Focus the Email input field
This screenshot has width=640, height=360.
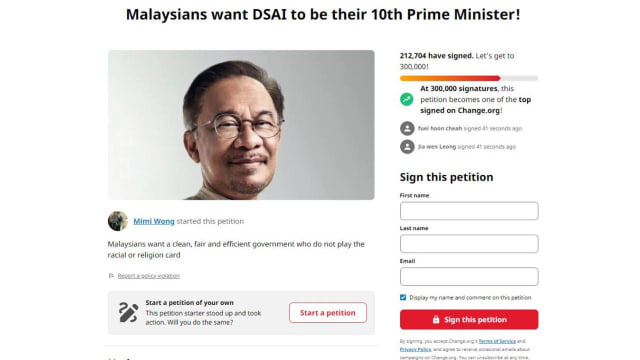pyautogui.click(x=469, y=276)
